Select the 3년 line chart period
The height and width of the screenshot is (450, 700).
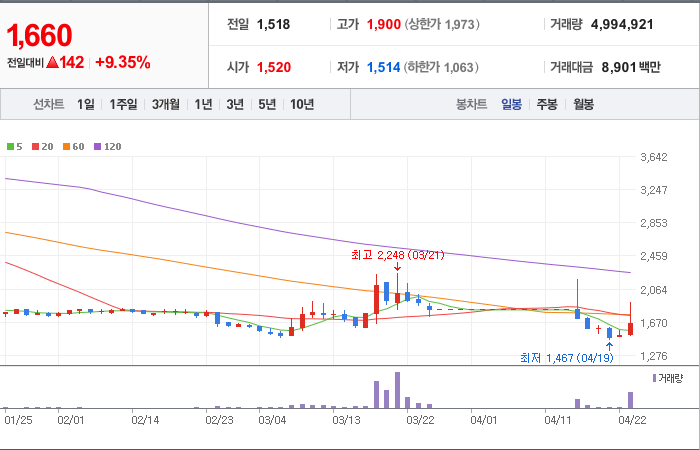[235, 104]
